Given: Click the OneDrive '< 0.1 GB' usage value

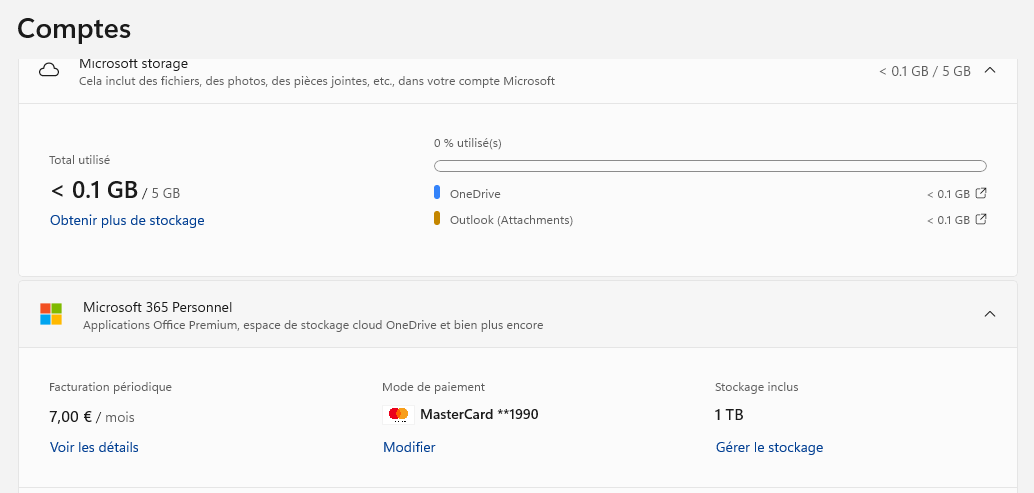Looking at the screenshot, I should click(948, 194).
